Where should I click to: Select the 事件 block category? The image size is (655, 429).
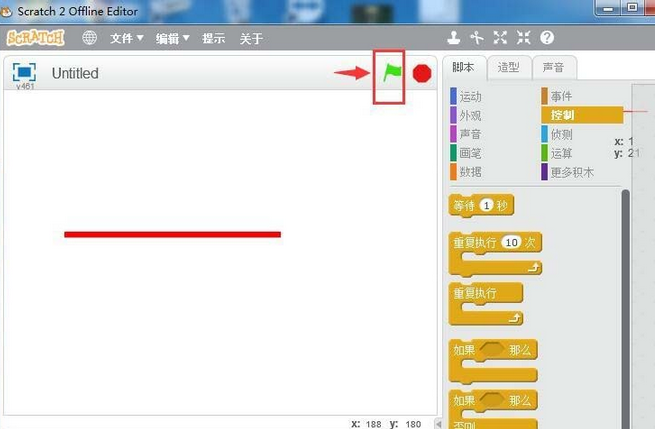coord(562,97)
